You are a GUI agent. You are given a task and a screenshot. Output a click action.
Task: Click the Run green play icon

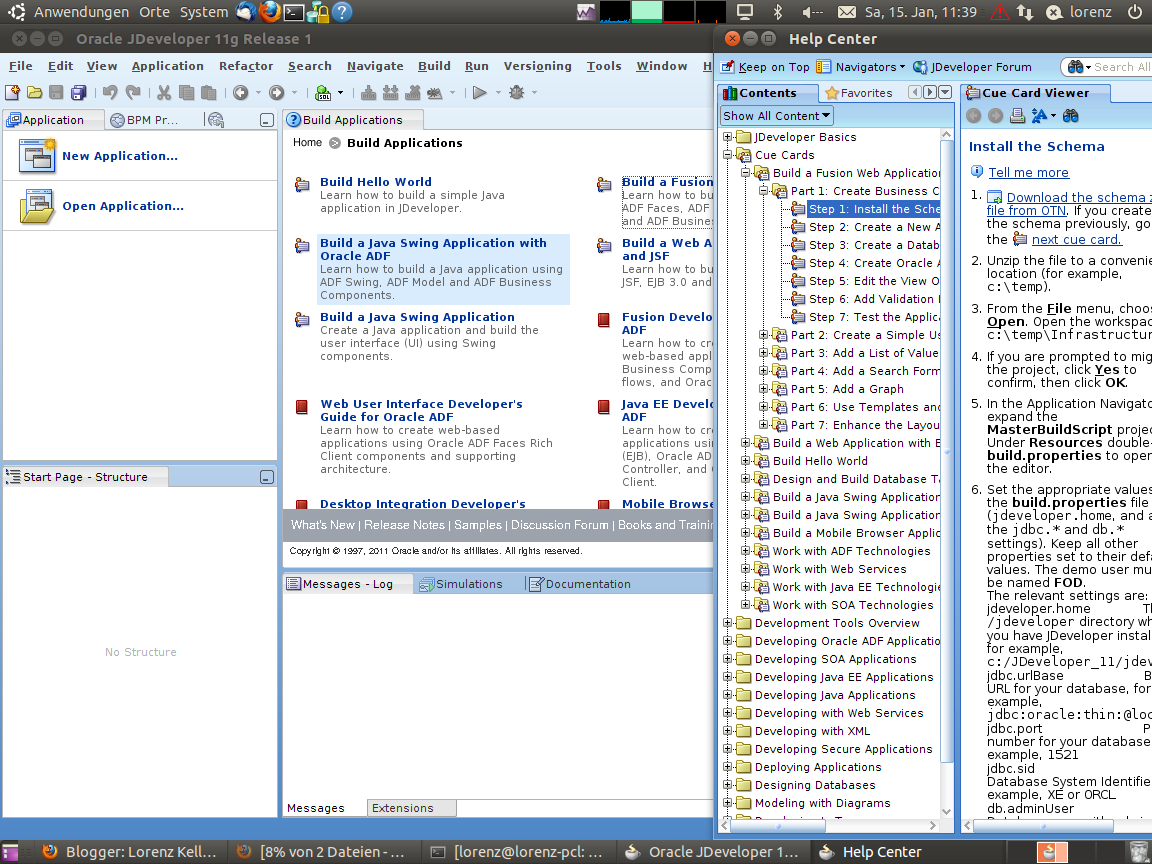(x=480, y=93)
